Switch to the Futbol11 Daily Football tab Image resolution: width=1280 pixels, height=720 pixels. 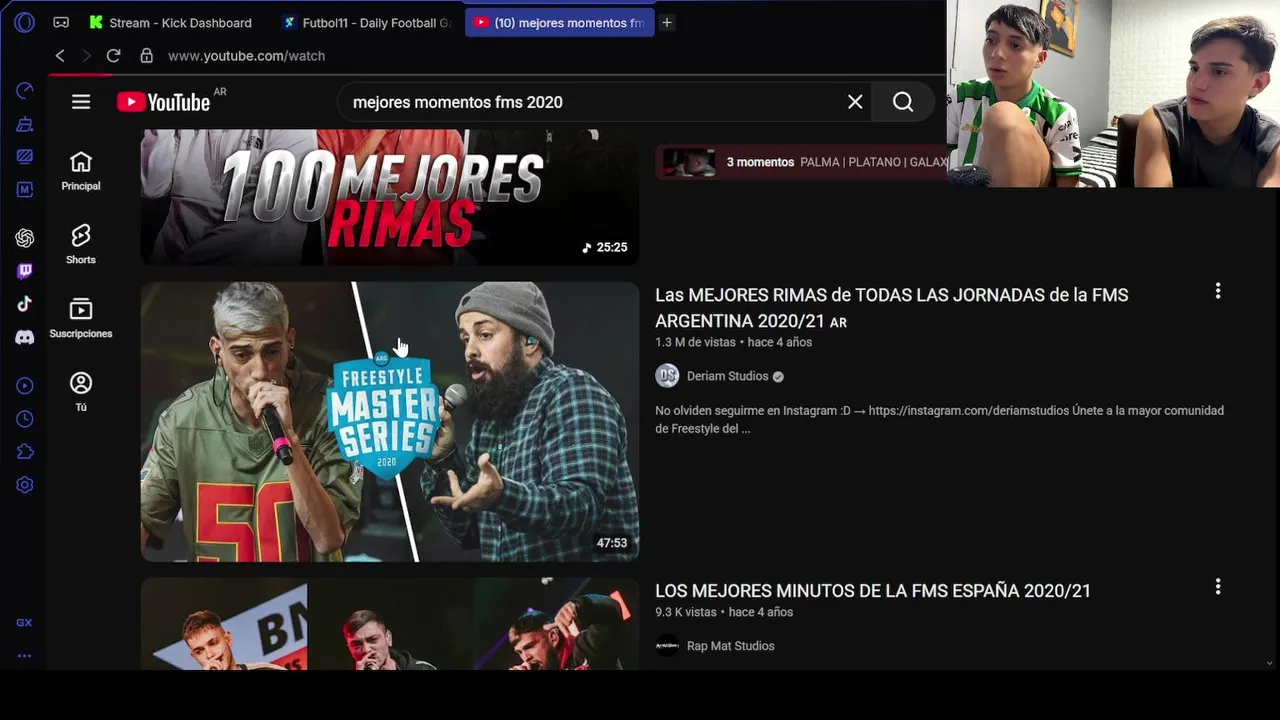point(367,22)
